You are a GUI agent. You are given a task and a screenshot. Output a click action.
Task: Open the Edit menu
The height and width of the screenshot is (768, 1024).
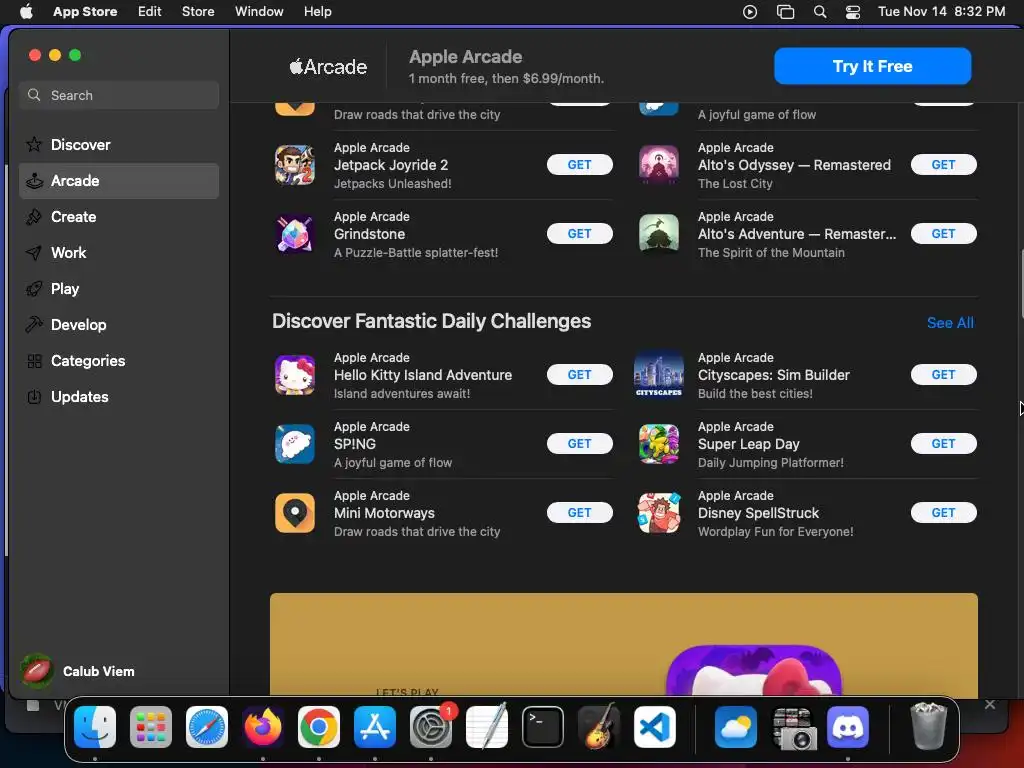click(x=150, y=12)
